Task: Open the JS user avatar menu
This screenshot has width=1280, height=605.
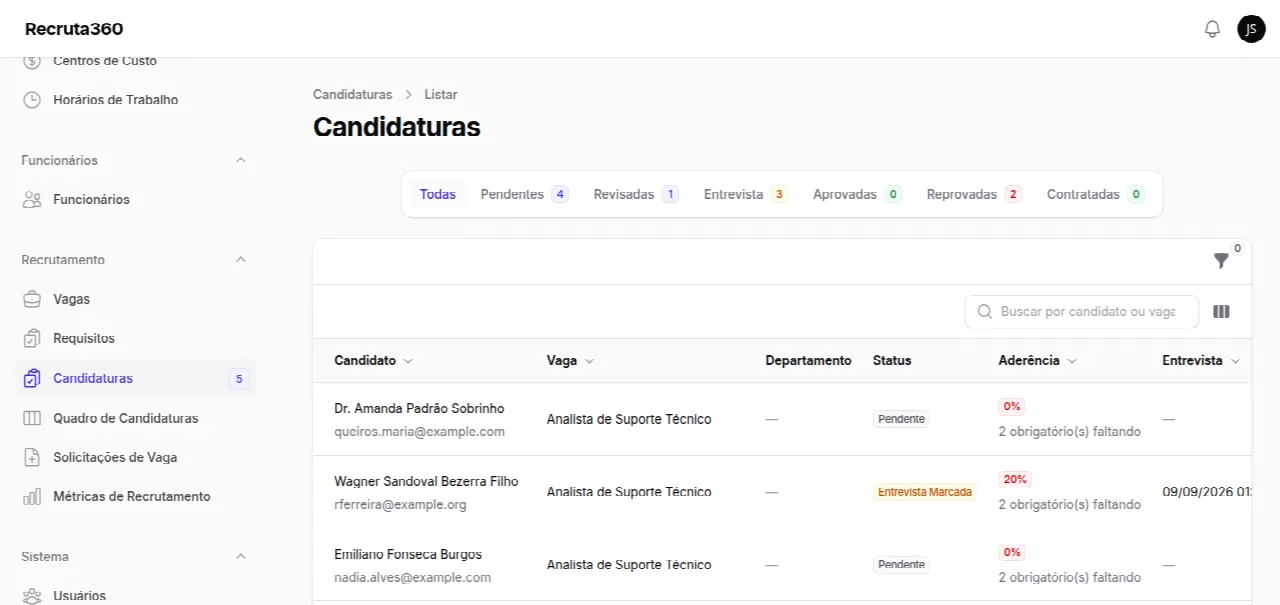Action: click(1251, 29)
